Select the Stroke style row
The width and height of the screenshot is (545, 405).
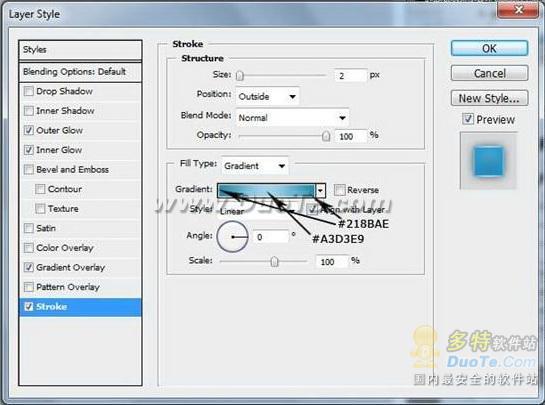coord(80,307)
